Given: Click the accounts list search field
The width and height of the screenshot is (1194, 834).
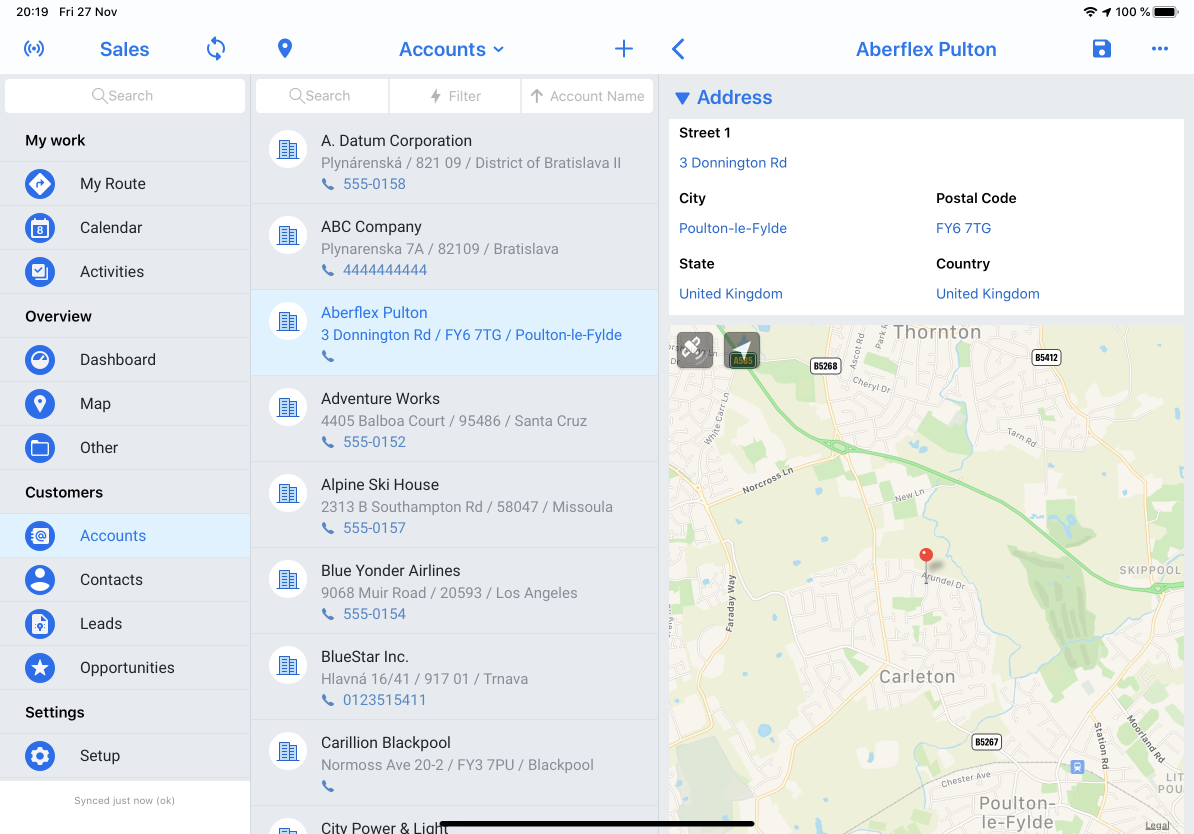Looking at the screenshot, I should pos(321,96).
